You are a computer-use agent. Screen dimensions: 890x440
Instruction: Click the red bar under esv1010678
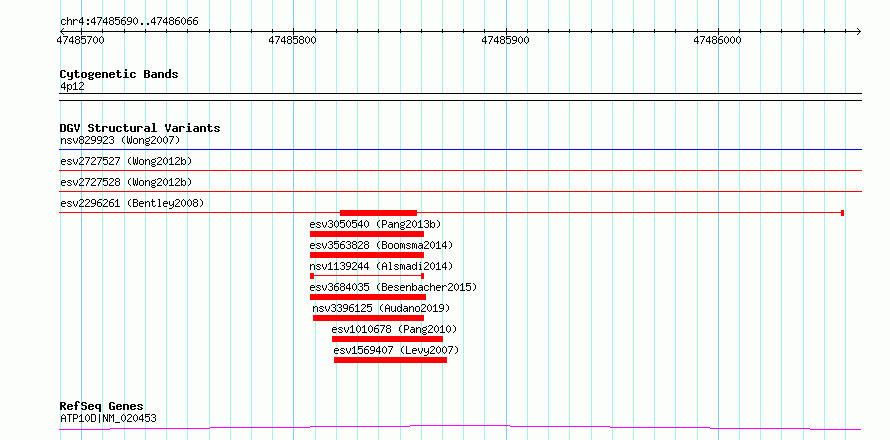pos(387,339)
